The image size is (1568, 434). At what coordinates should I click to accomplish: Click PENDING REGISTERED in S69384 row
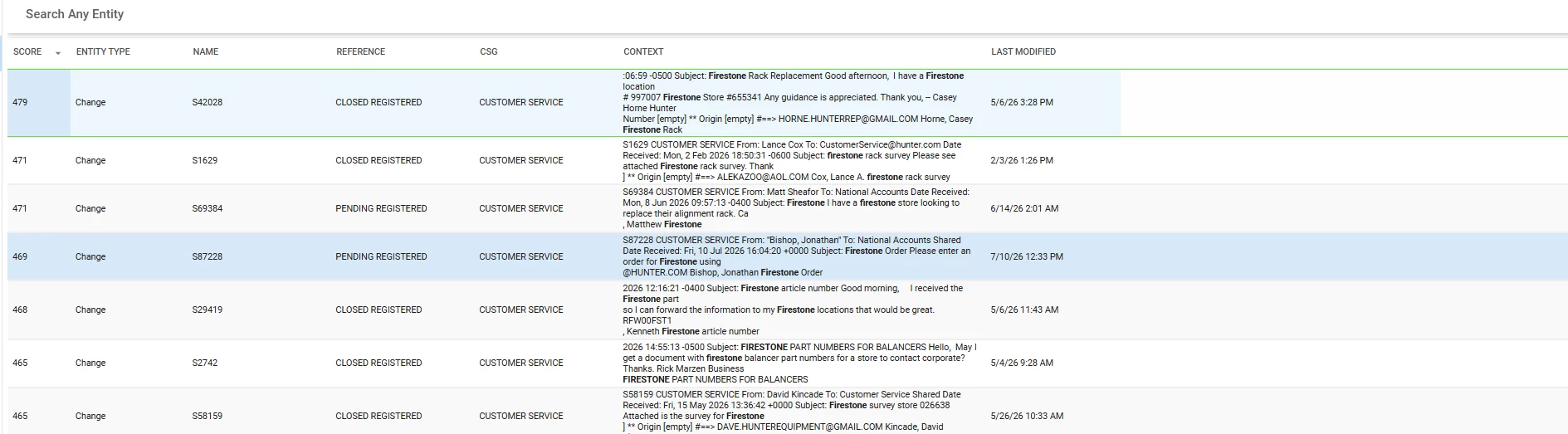pos(381,208)
